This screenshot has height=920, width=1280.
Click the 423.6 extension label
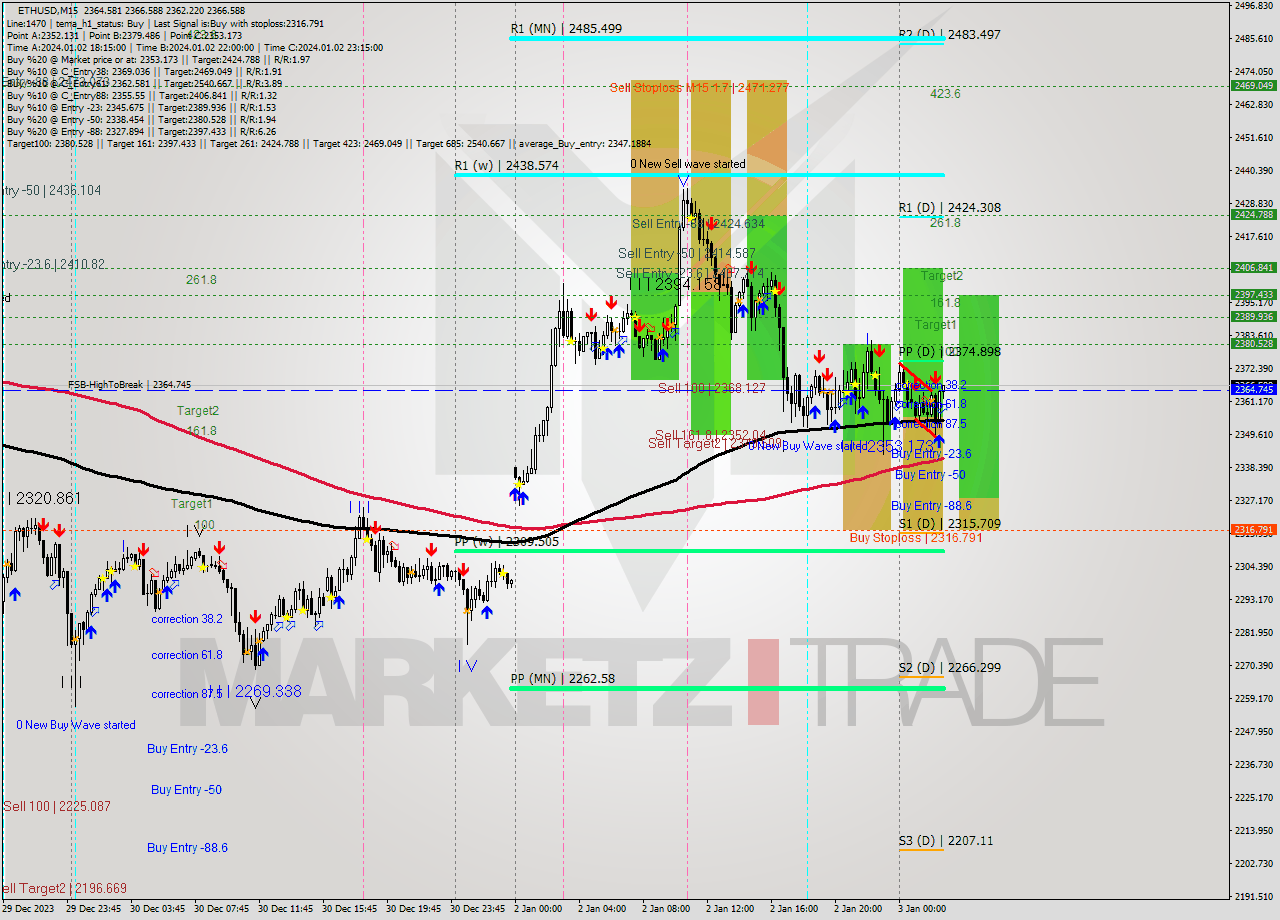[x=945, y=94]
